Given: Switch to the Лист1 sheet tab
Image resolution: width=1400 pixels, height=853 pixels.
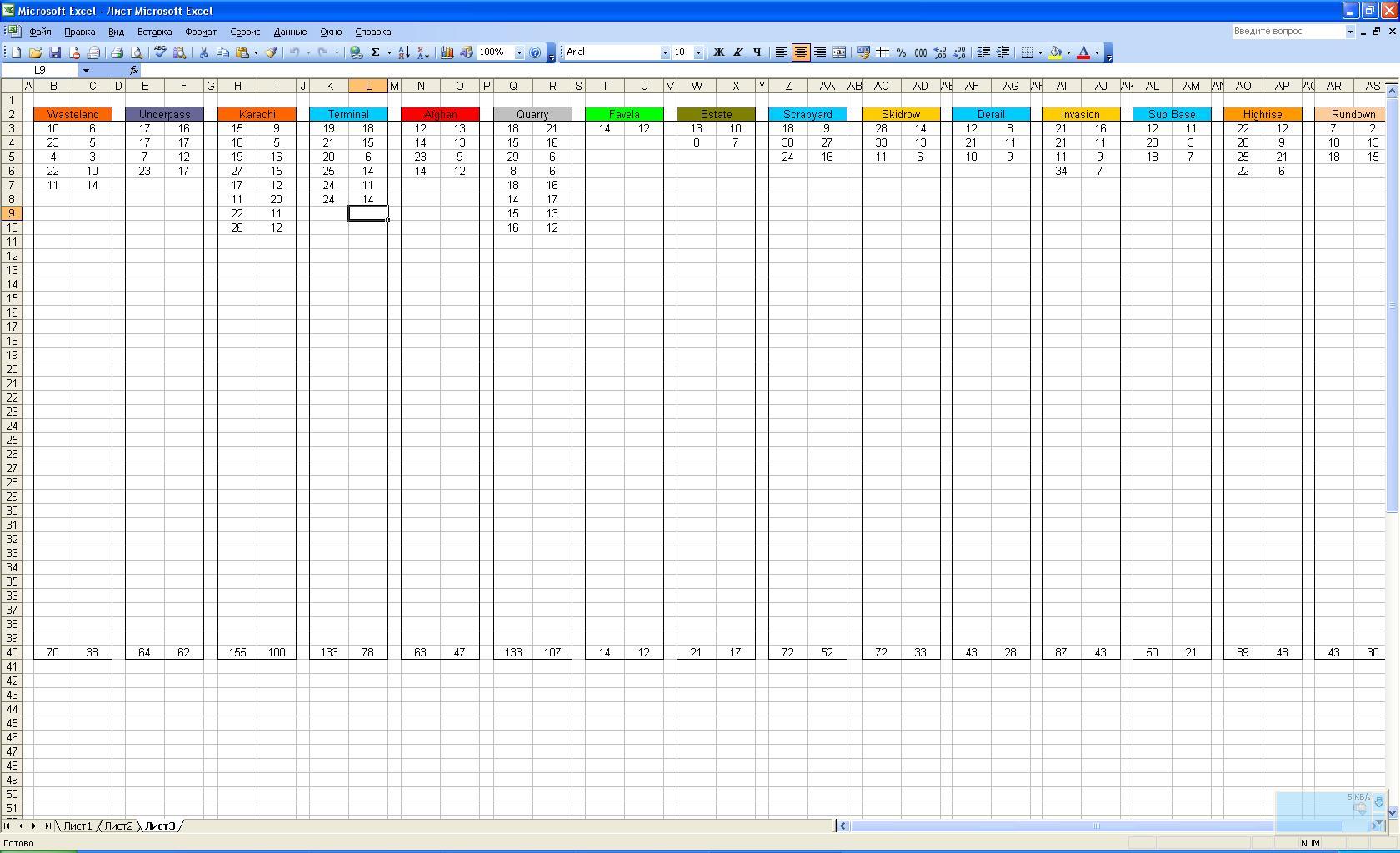Looking at the screenshot, I should [x=77, y=826].
